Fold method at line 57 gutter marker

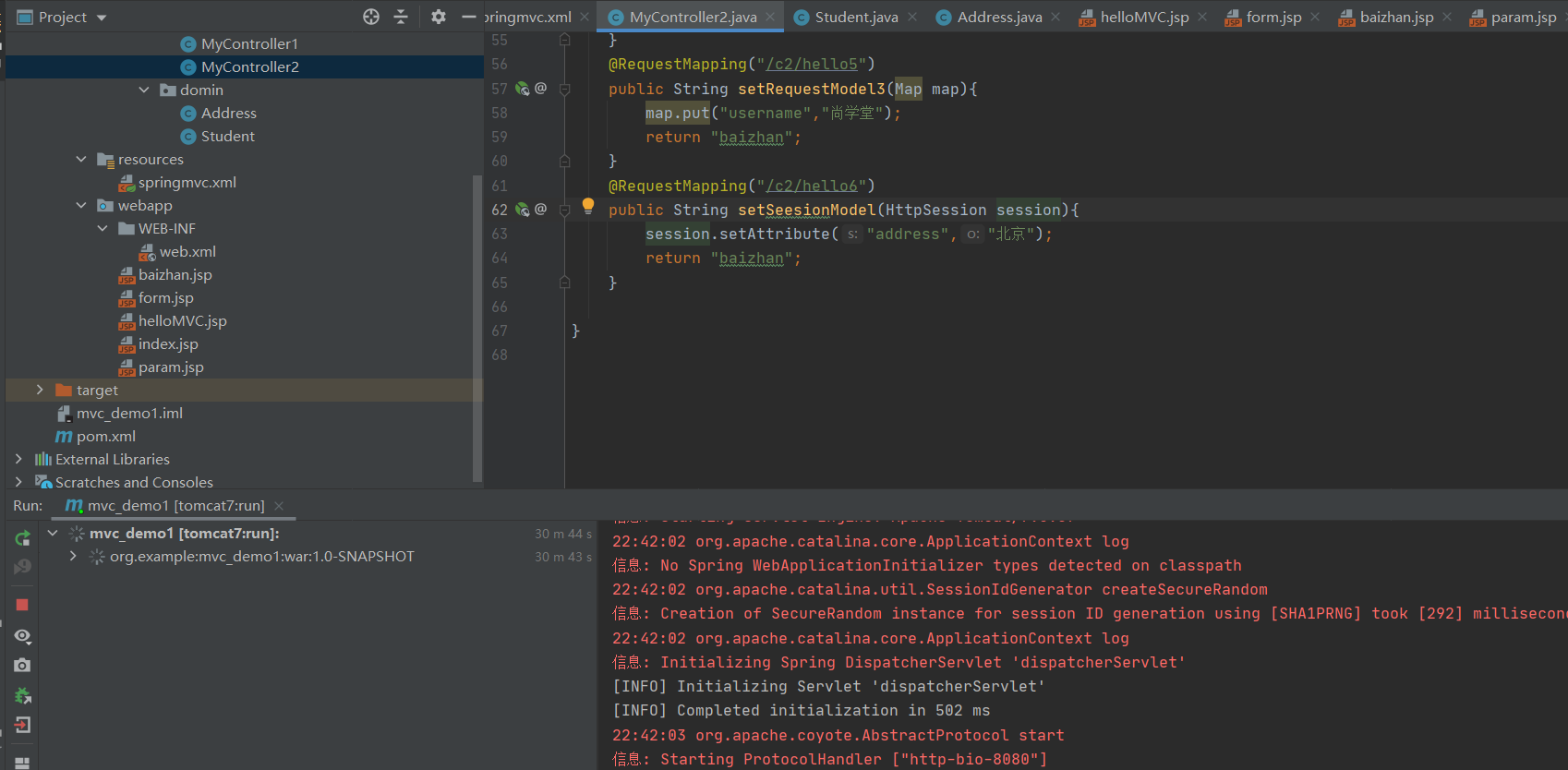point(565,90)
